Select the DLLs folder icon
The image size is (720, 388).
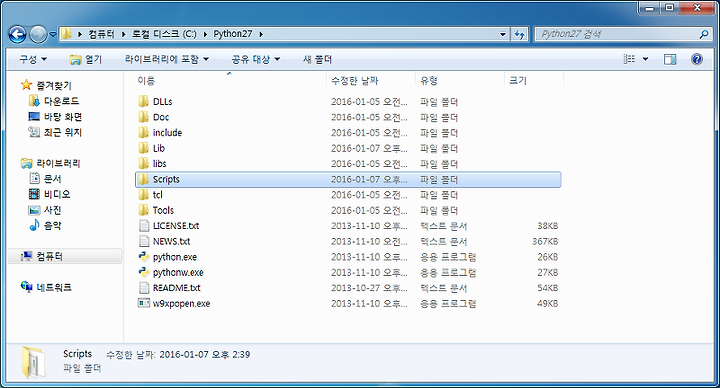point(144,101)
